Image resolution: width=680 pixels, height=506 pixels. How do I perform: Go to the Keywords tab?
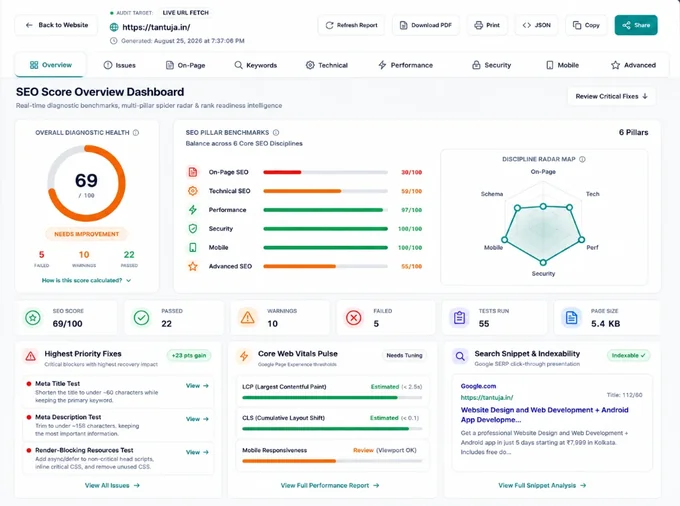click(x=256, y=65)
